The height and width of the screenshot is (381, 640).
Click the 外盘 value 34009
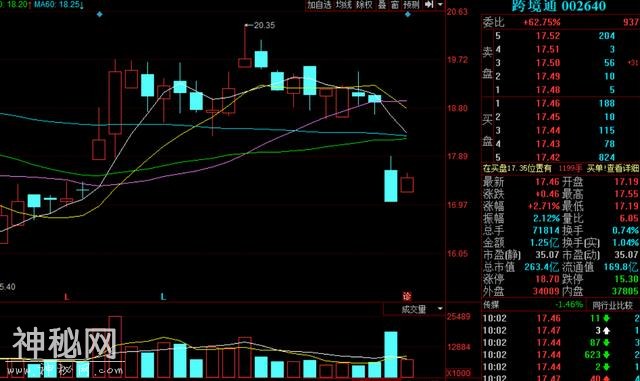point(546,292)
